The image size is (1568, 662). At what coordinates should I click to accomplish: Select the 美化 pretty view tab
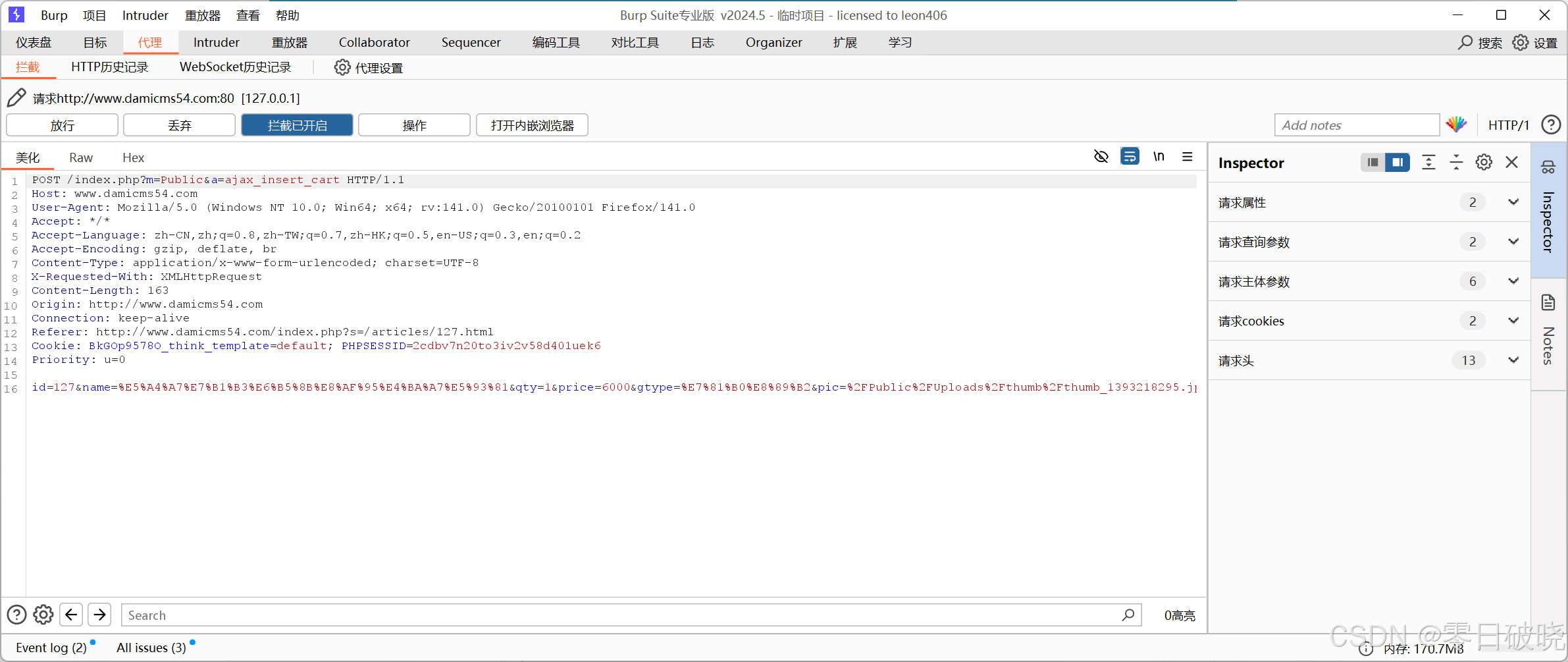(x=28, y=157)
